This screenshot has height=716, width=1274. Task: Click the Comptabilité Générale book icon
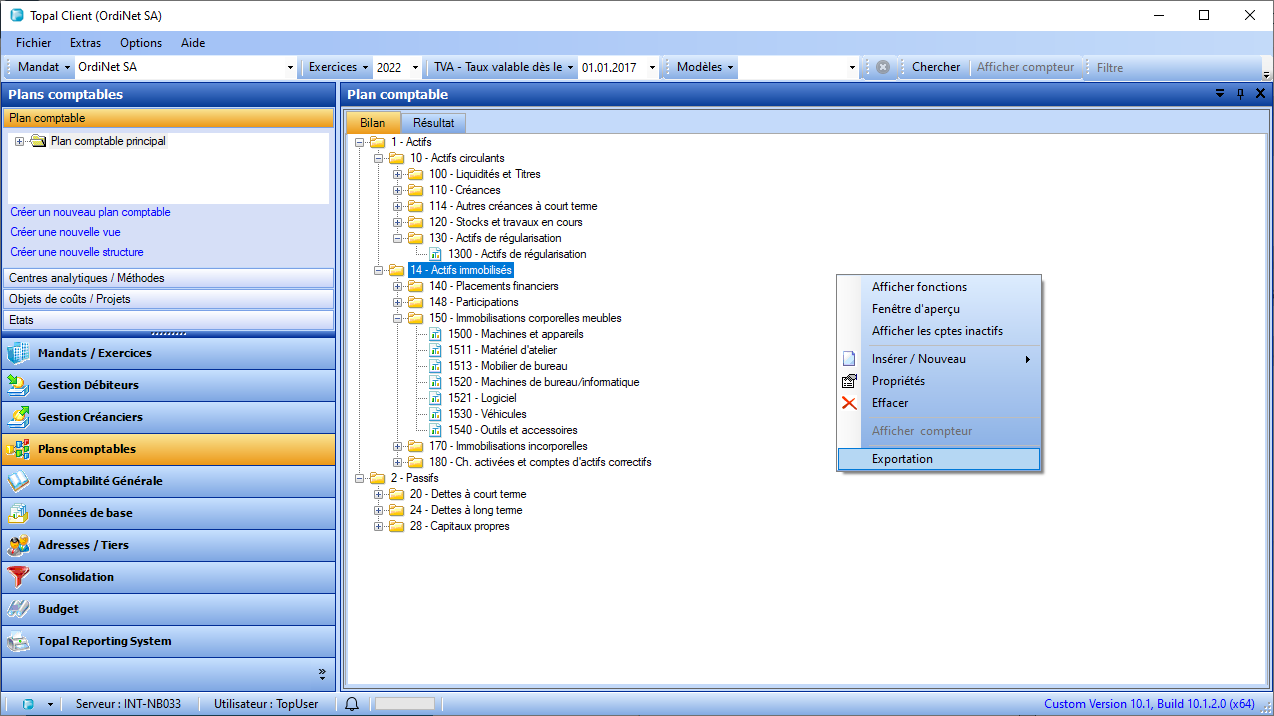18,481
